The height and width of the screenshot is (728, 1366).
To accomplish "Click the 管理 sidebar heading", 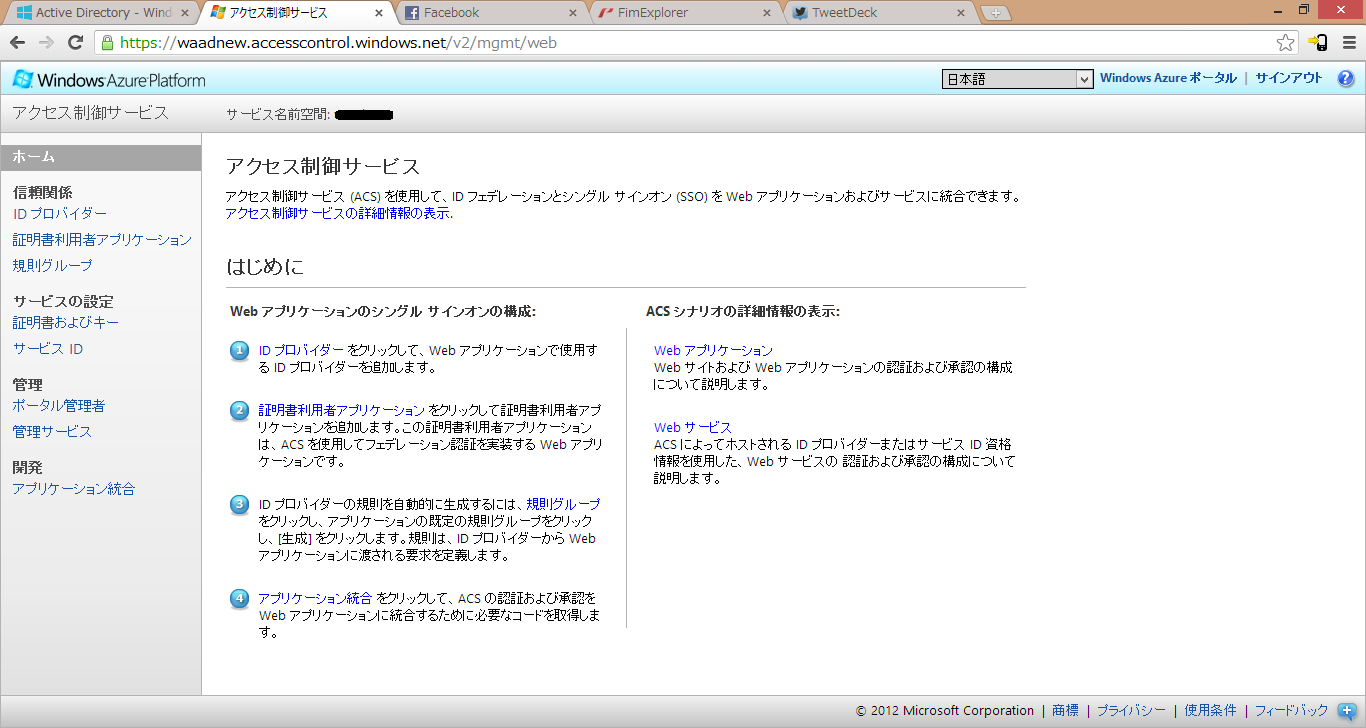I will (27, 385).
